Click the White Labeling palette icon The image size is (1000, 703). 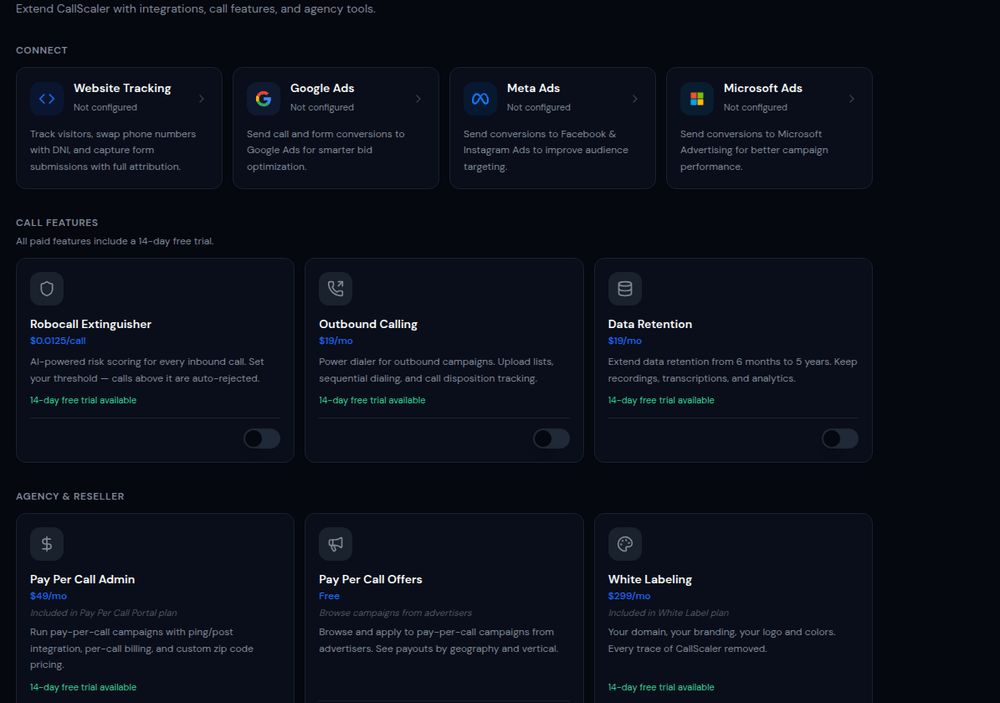tap(625, 544)
